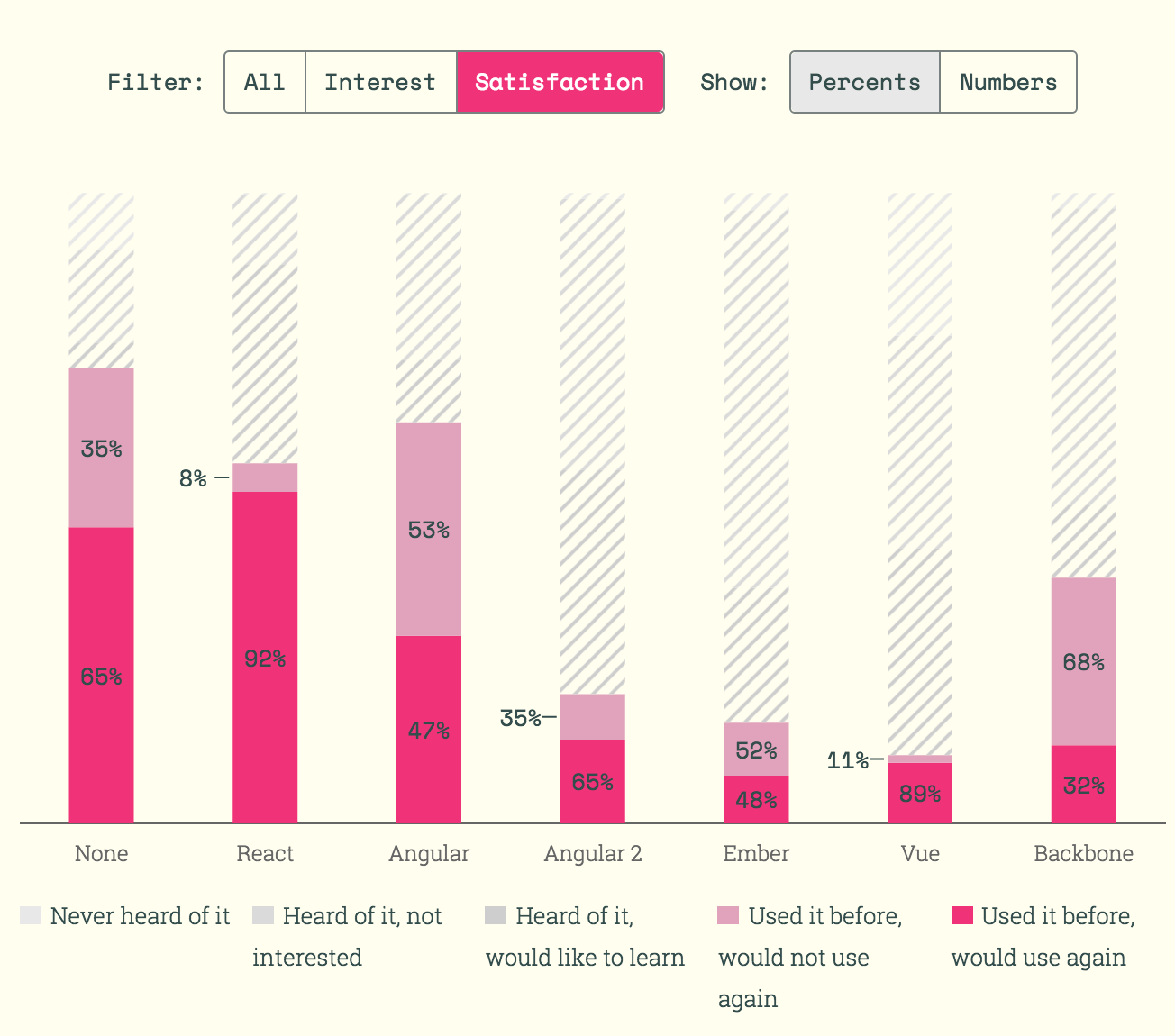The height and width of the screenshot is (1036, 1175).
Task: Click the 'Backbone' axis label
Action: (x=1083, y=853)
